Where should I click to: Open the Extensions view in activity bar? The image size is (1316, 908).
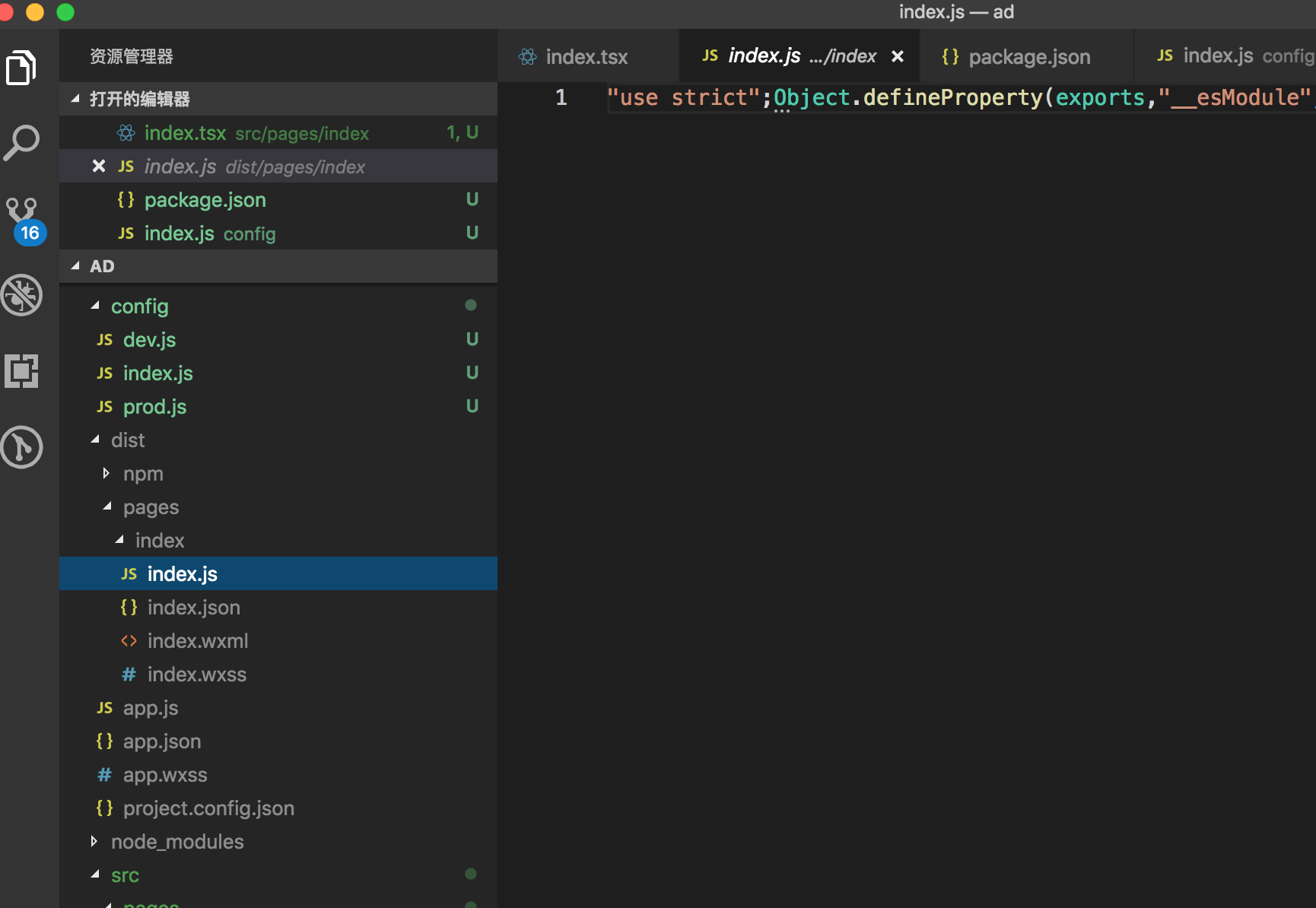pyautogui.click(x=21, y=371)
